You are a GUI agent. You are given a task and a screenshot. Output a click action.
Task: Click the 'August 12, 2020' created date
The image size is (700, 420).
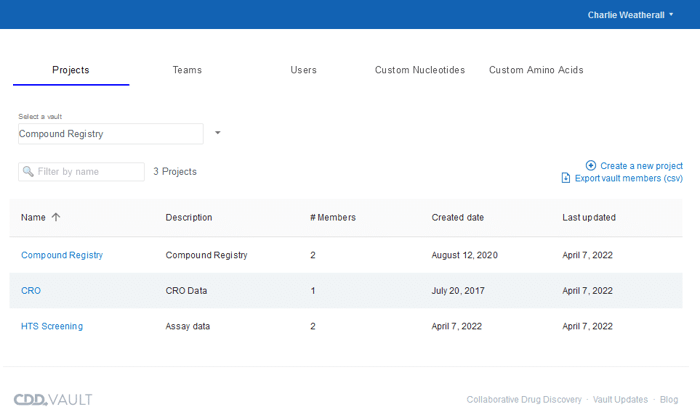pos(464,255)
